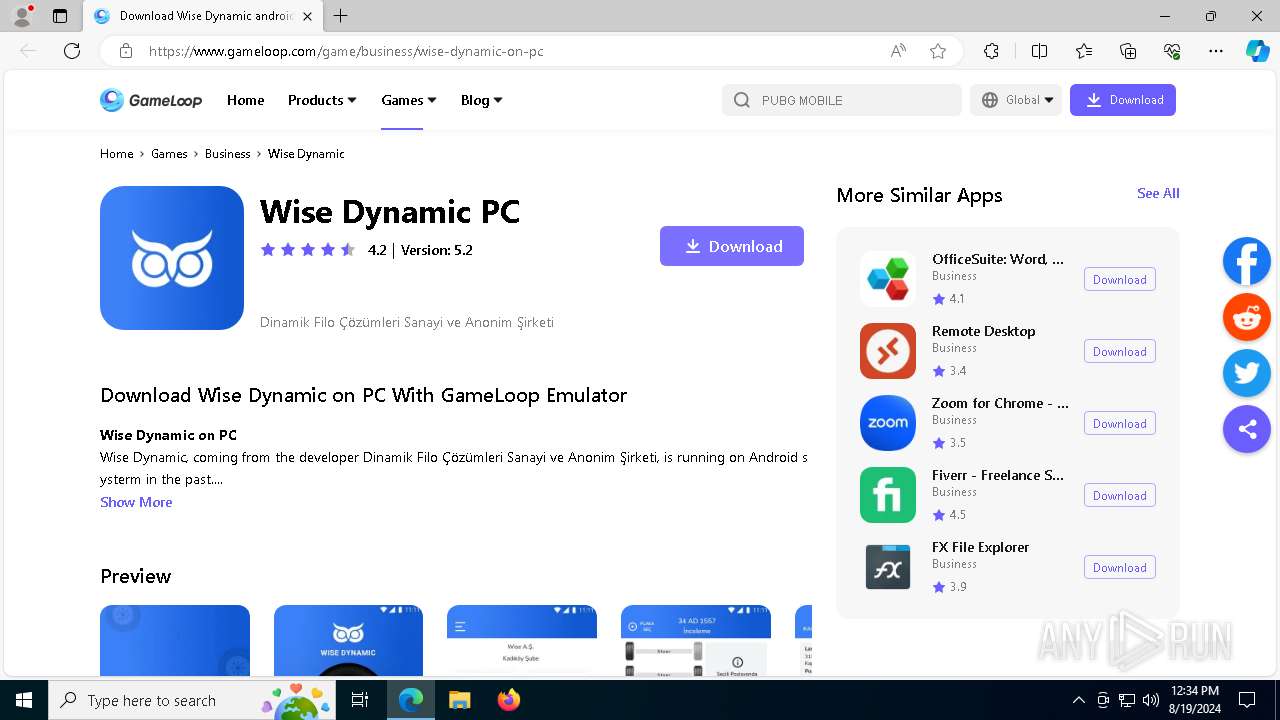The image size is (1280, 720).
Task: Share page on Reddit
Action: coord(1247,318)
